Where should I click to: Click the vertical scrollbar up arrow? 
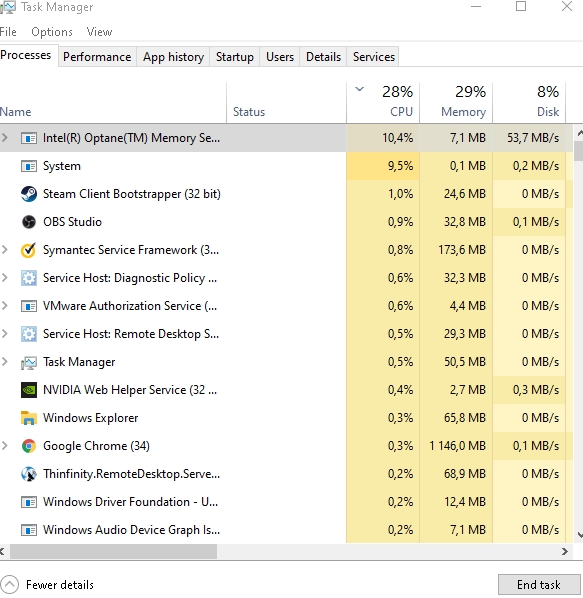[x=580, y=133]
